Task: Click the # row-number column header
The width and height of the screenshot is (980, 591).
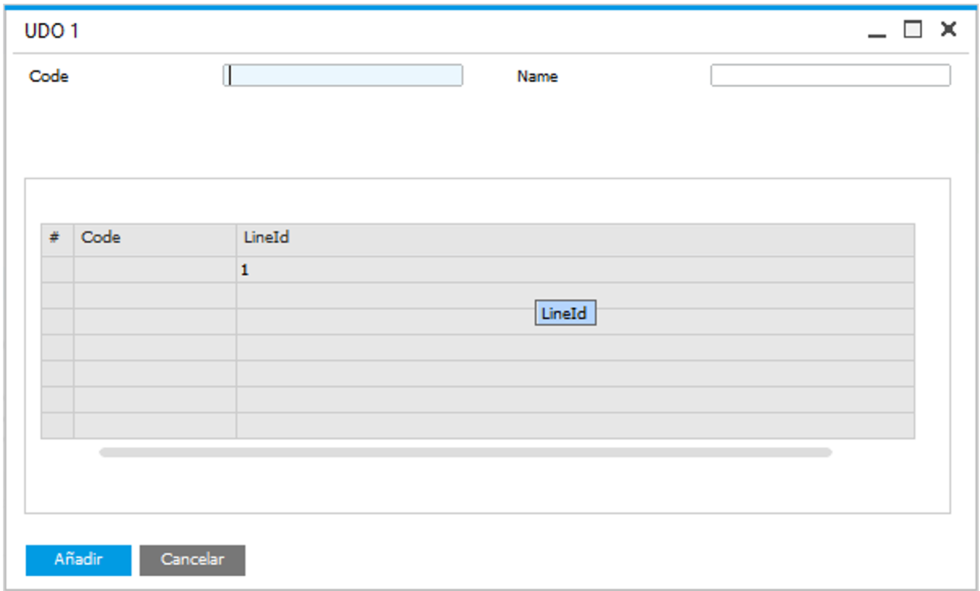Action: [x=57, y=237]
